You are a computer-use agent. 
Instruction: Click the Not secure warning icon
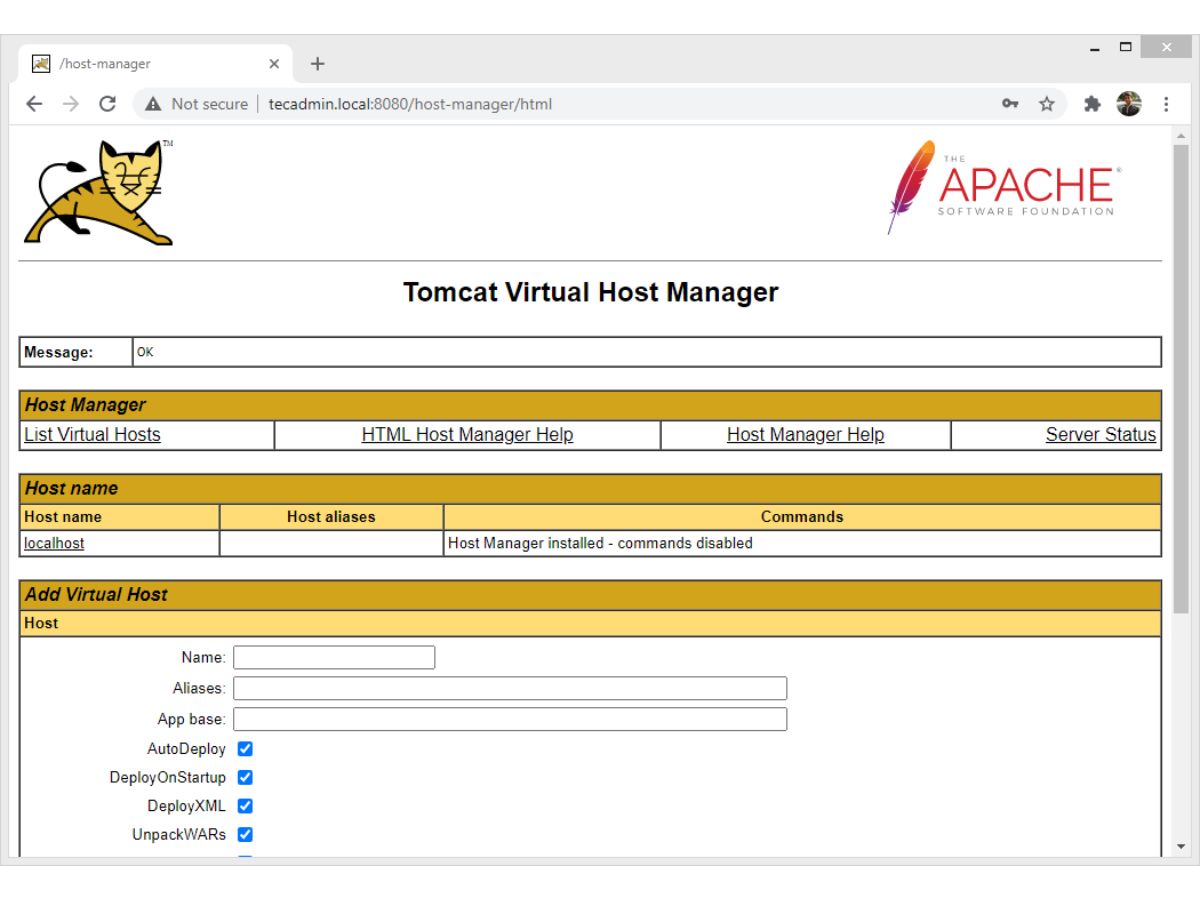tap(153, 104)
